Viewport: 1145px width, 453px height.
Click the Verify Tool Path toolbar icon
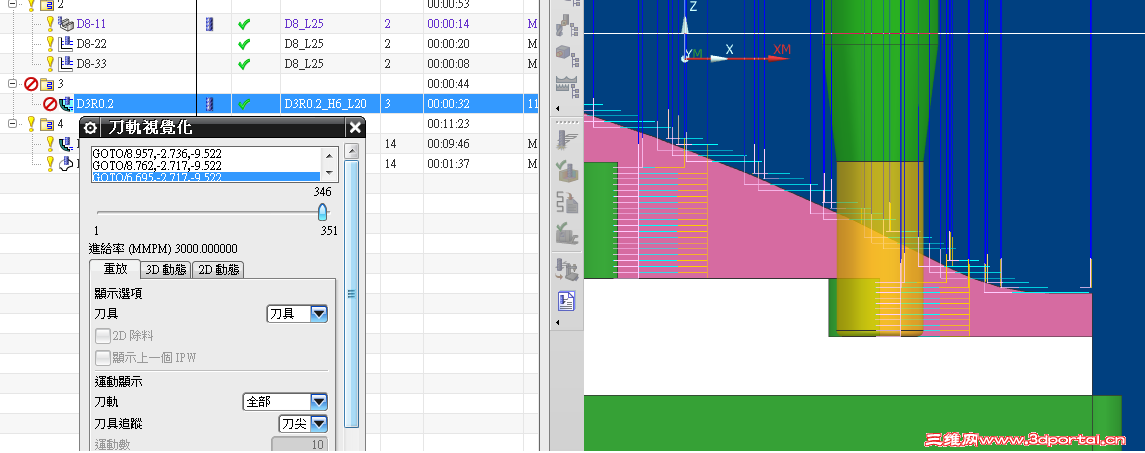pos(567,172)
